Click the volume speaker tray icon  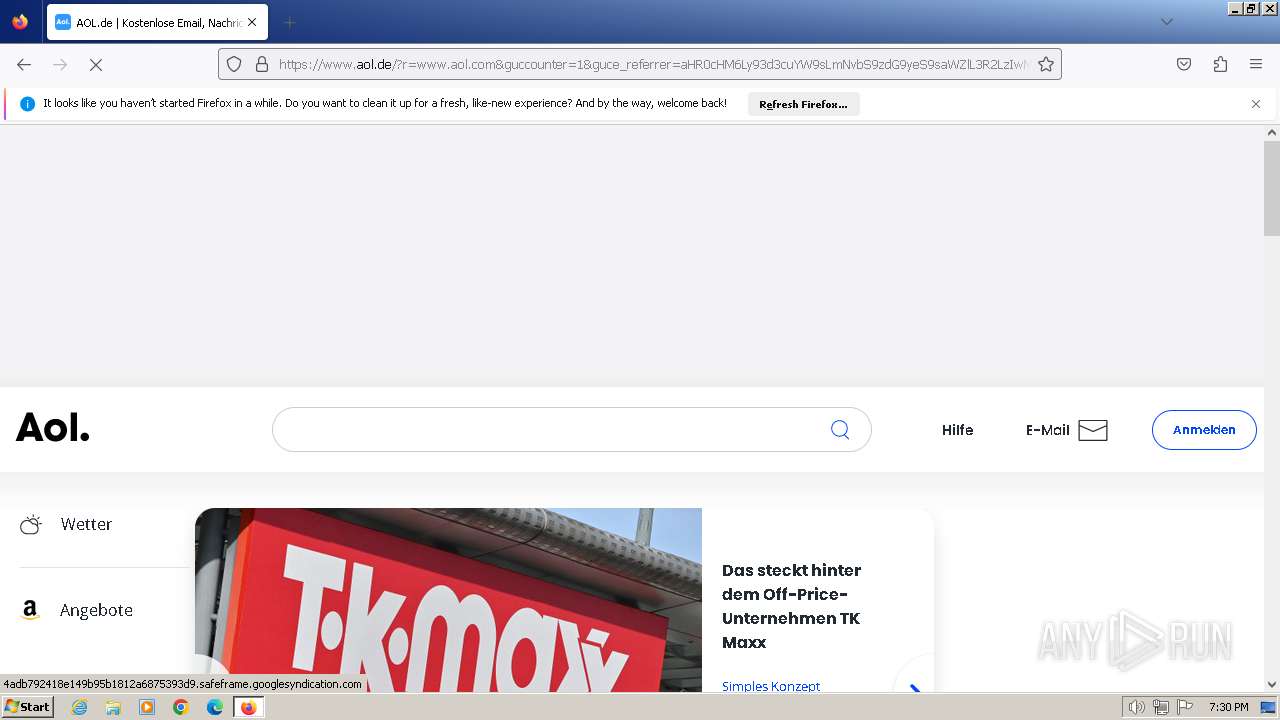(1137, 707)
